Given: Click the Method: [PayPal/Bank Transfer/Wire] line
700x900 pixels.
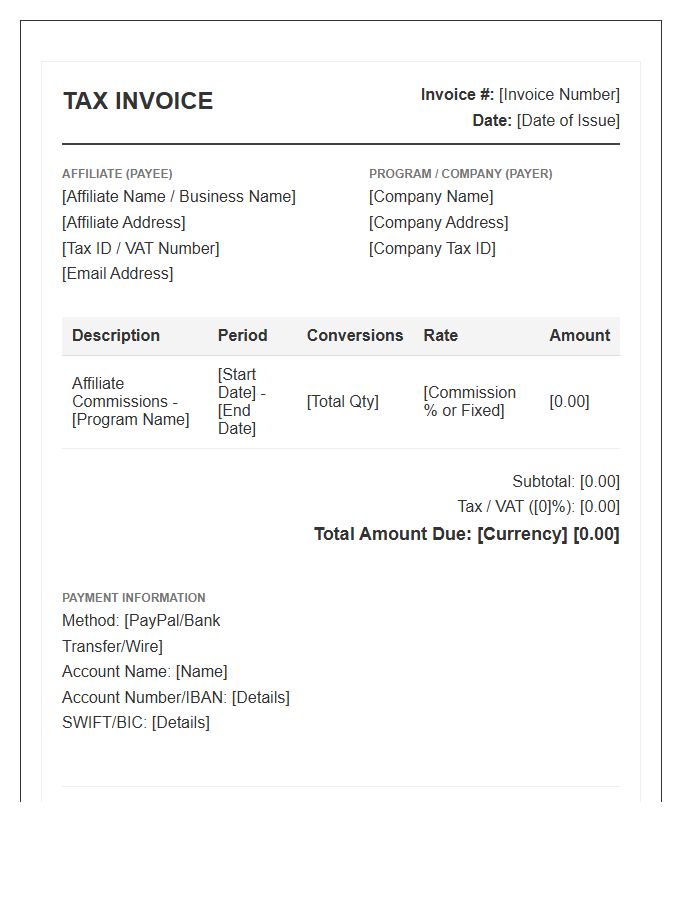Looking at the screenshot, I should click(x=141, y=634).
